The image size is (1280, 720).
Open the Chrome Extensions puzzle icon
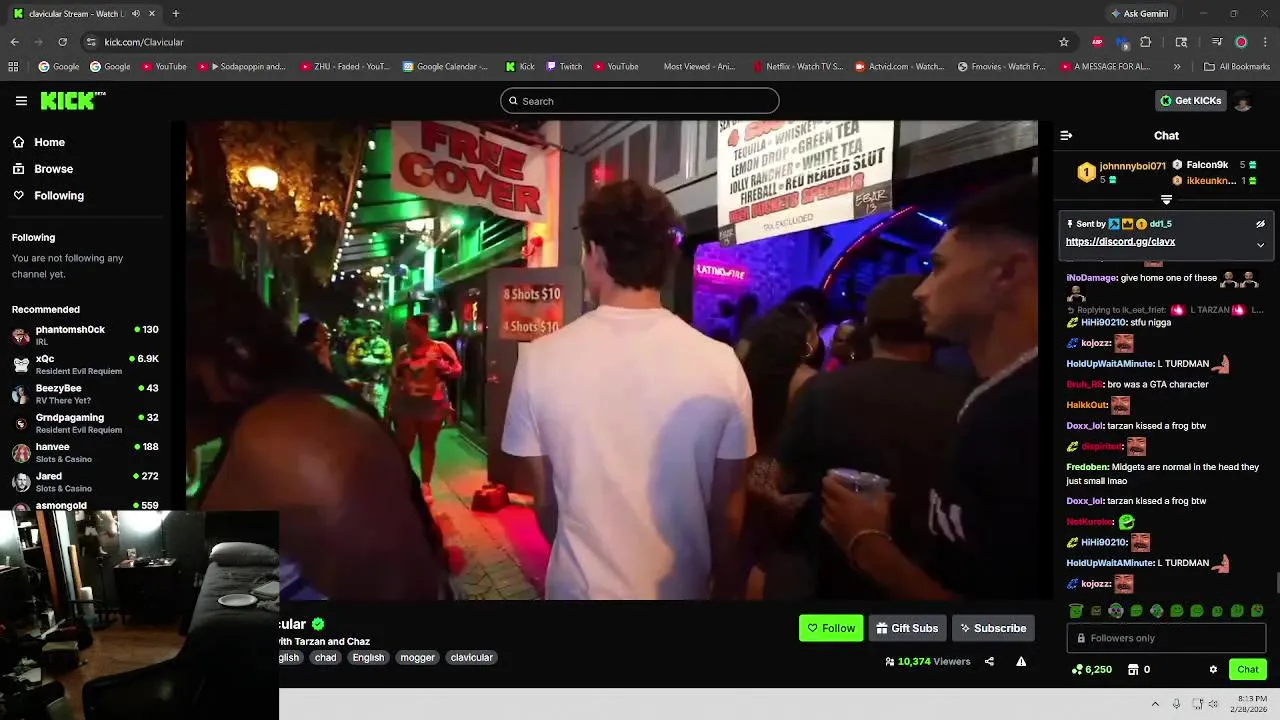point(1146,42)
